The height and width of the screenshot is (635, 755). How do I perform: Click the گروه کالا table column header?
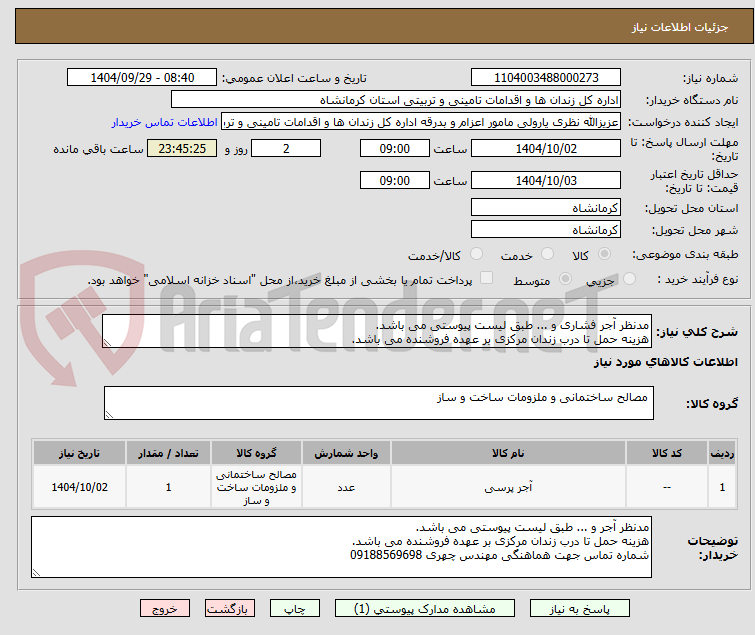(256, 453)
